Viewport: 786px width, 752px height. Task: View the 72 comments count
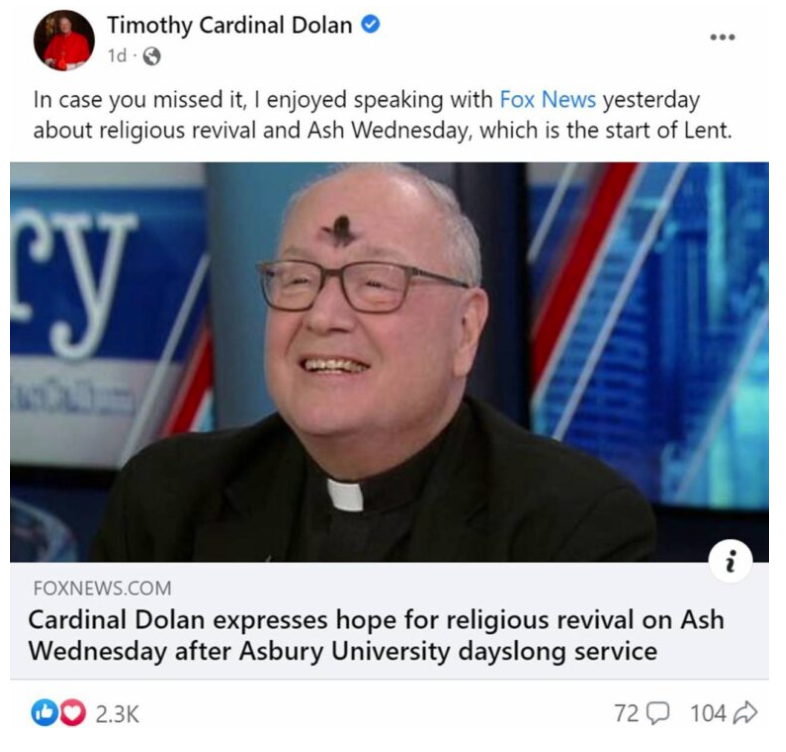[x=627, y=713]
